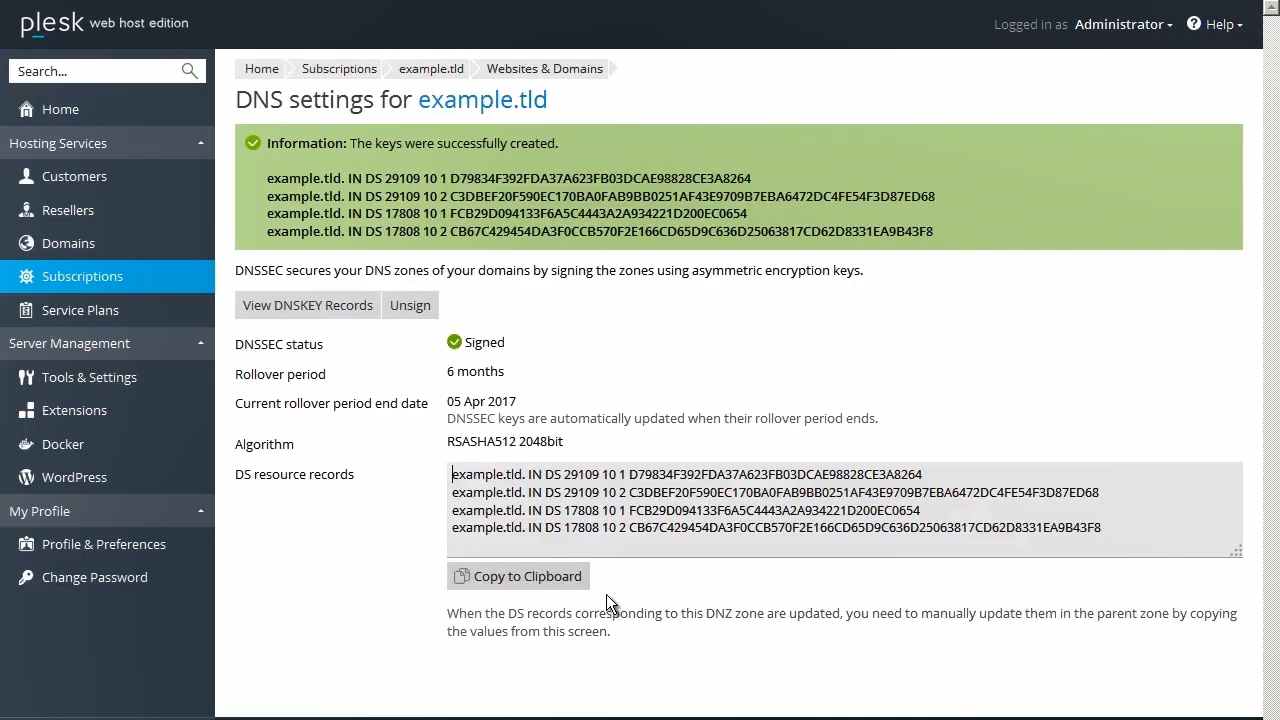Click the textarea resize handle
1280x720 pixels.
click(1237, 551)
